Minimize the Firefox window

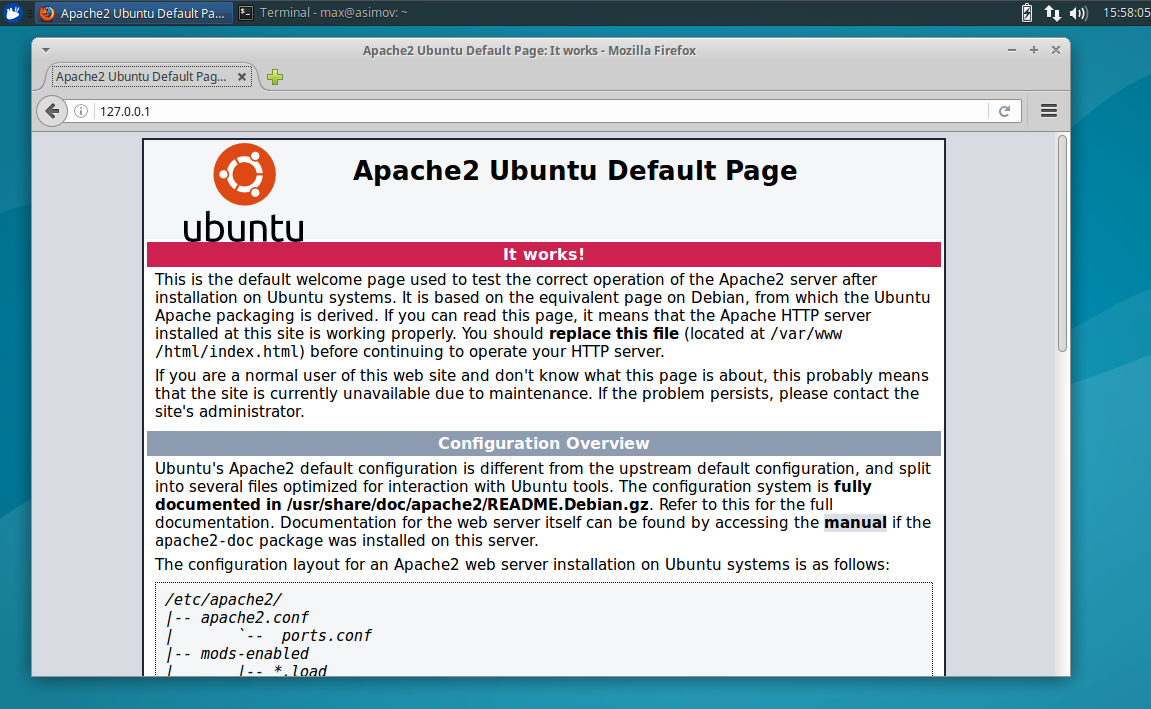[1012, 50]
